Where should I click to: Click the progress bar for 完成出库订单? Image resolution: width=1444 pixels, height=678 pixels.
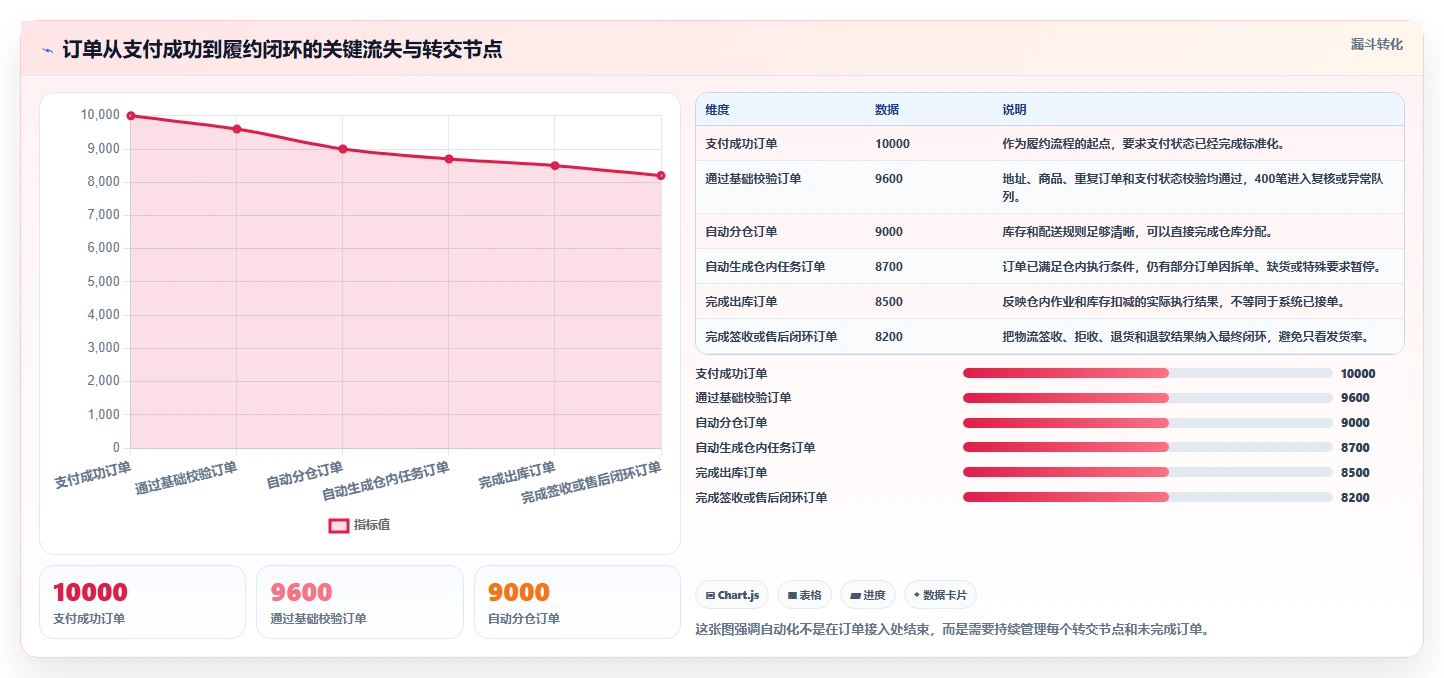1148,473
